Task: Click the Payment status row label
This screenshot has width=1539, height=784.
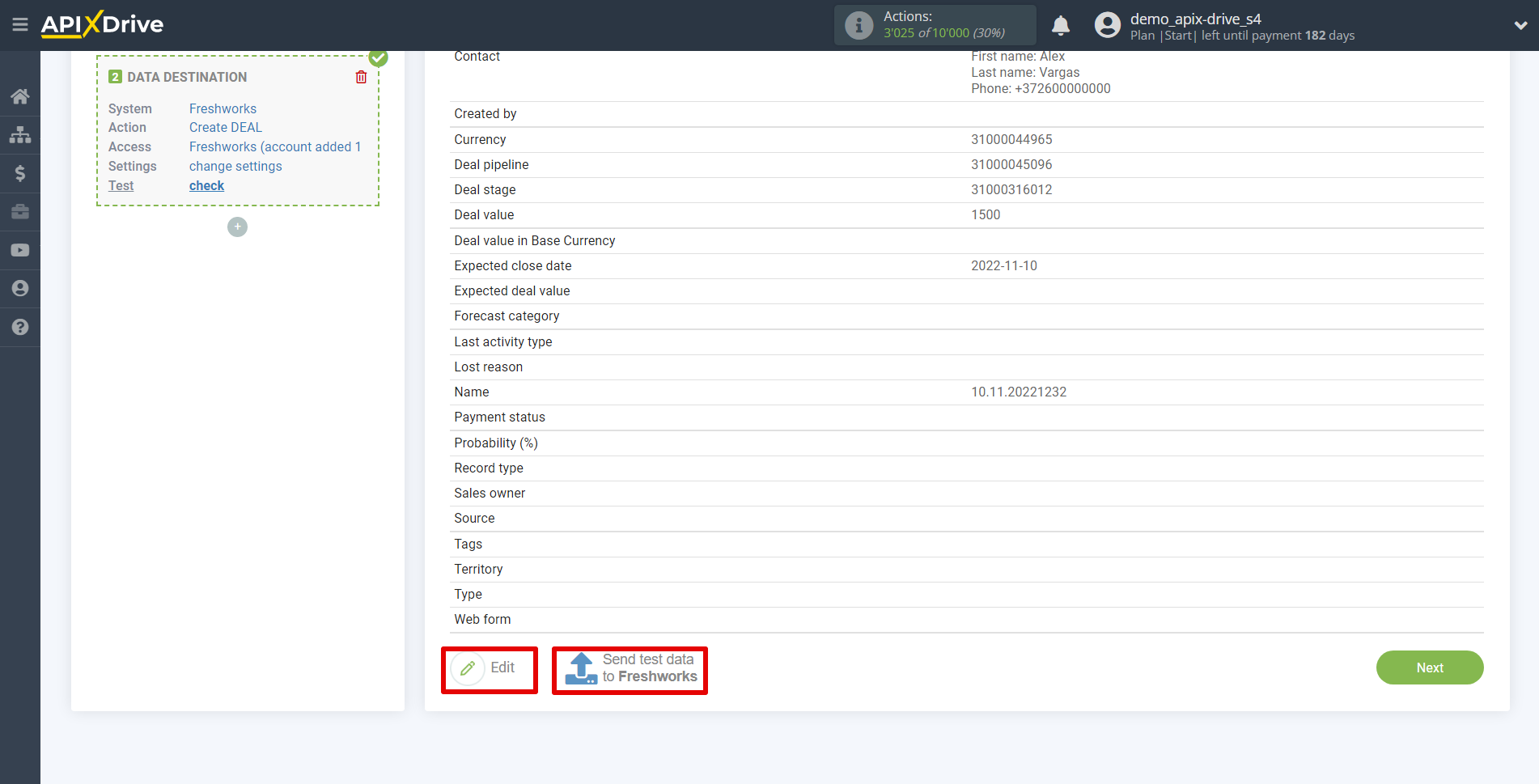Action: (x=499, y=417)
